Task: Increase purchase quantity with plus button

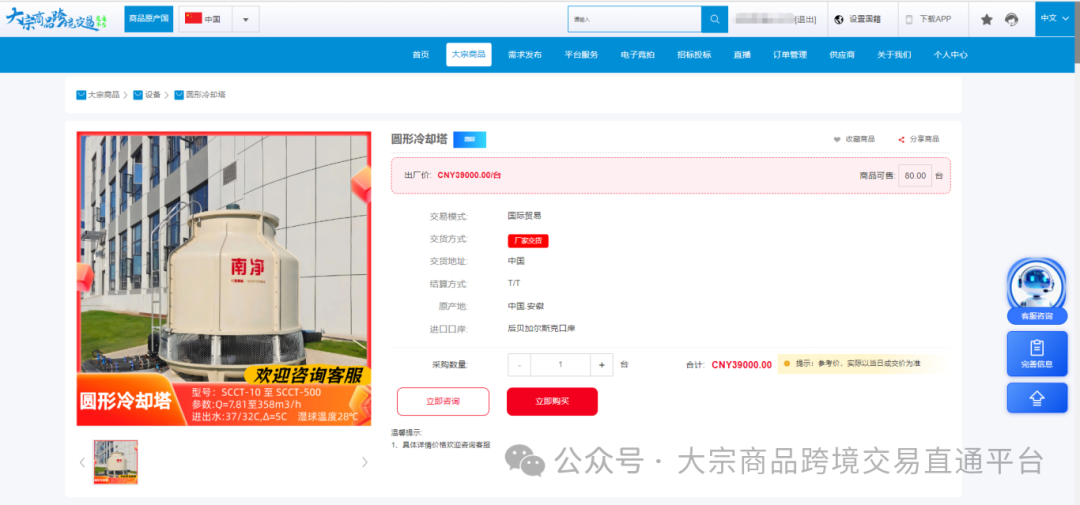Action: point(600,365)
